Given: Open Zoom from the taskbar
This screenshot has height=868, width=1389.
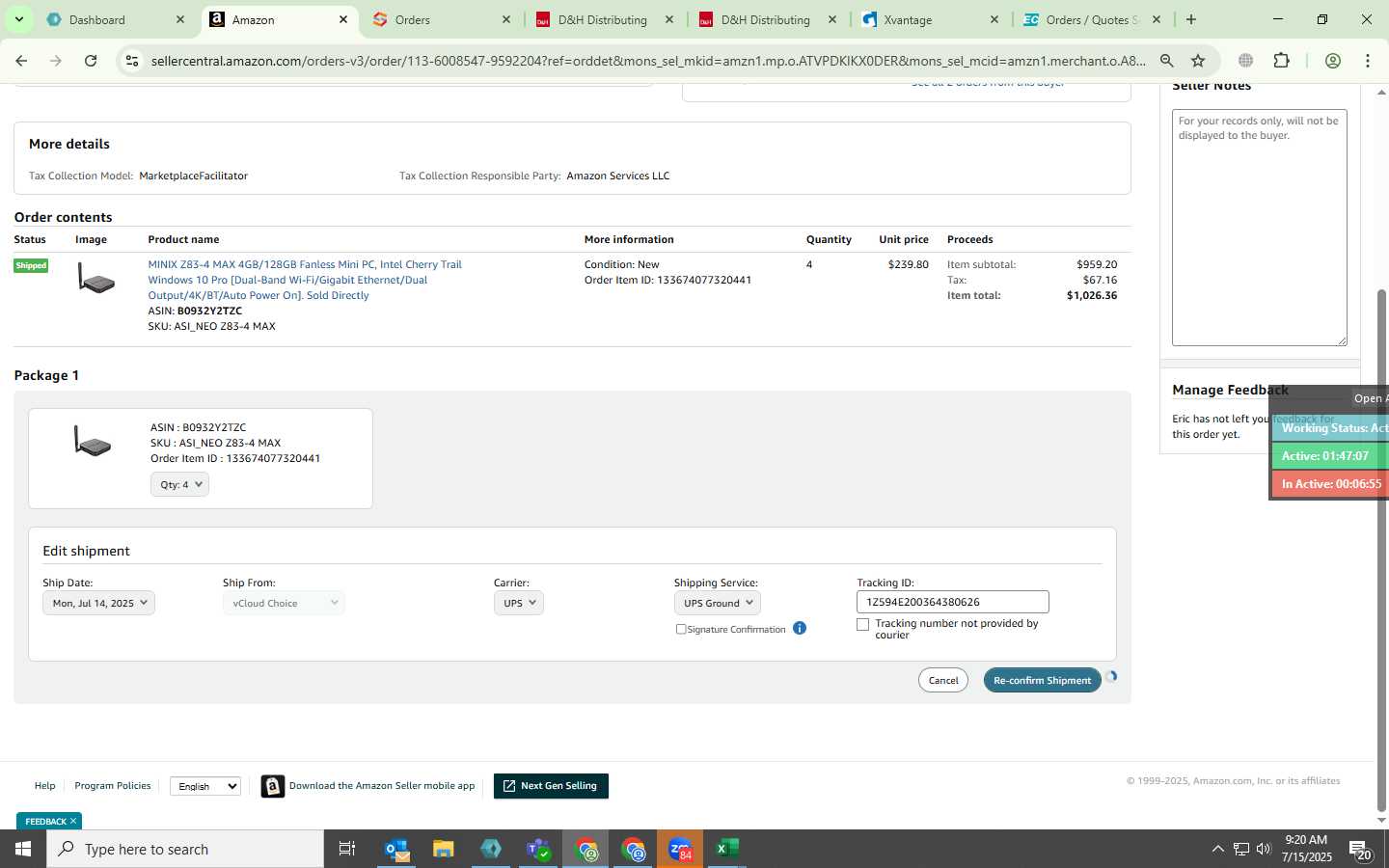Looking at the screenshot, I should (x=680, y=849).
